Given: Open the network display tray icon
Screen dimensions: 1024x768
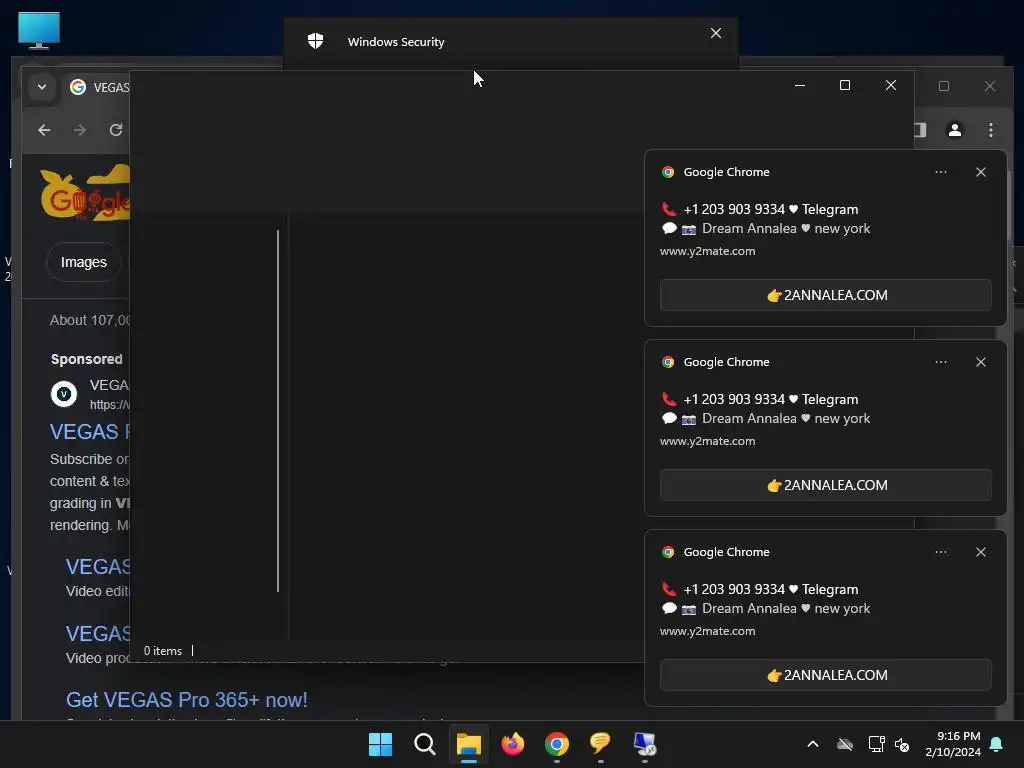Looking at the screenshot, I should coord(876,744).
